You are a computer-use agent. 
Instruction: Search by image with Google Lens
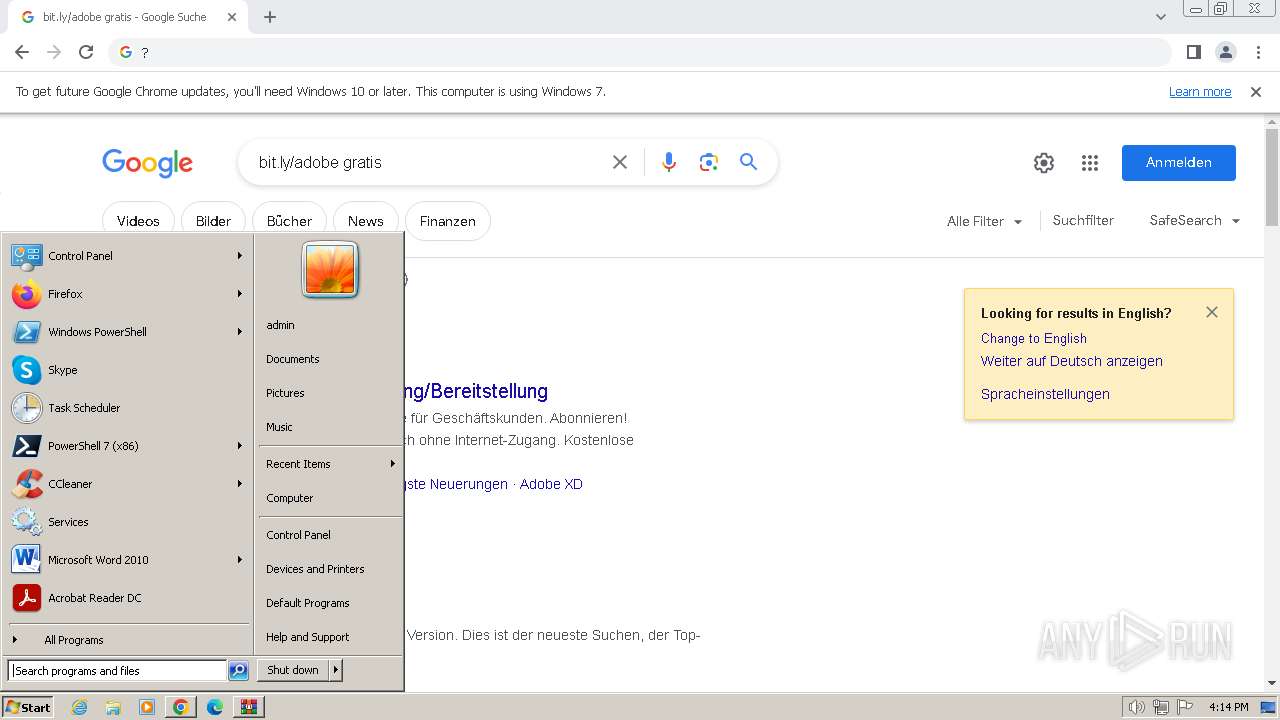709,162
